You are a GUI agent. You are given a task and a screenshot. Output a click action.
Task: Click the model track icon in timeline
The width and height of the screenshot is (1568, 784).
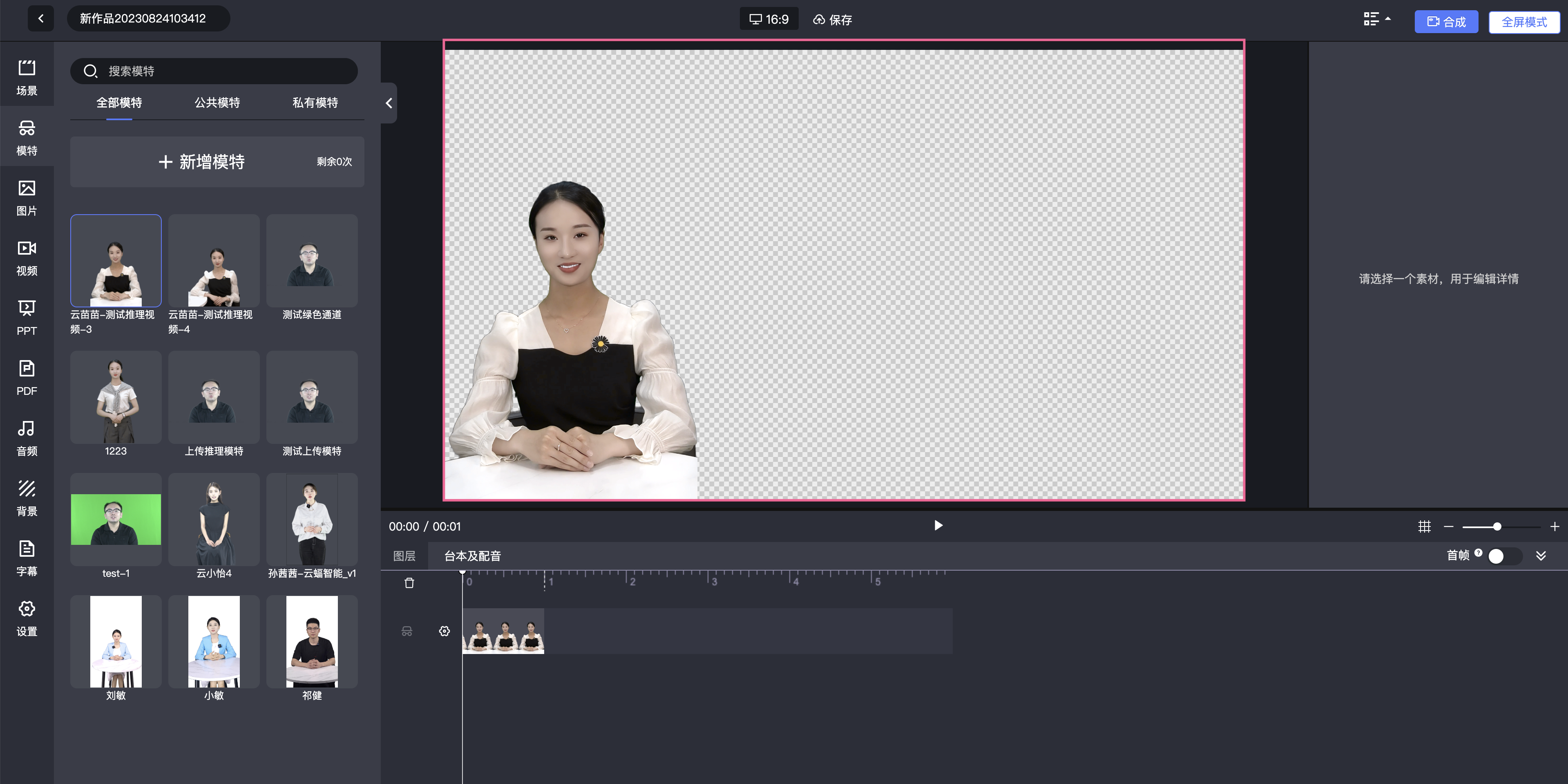[407, 631]
